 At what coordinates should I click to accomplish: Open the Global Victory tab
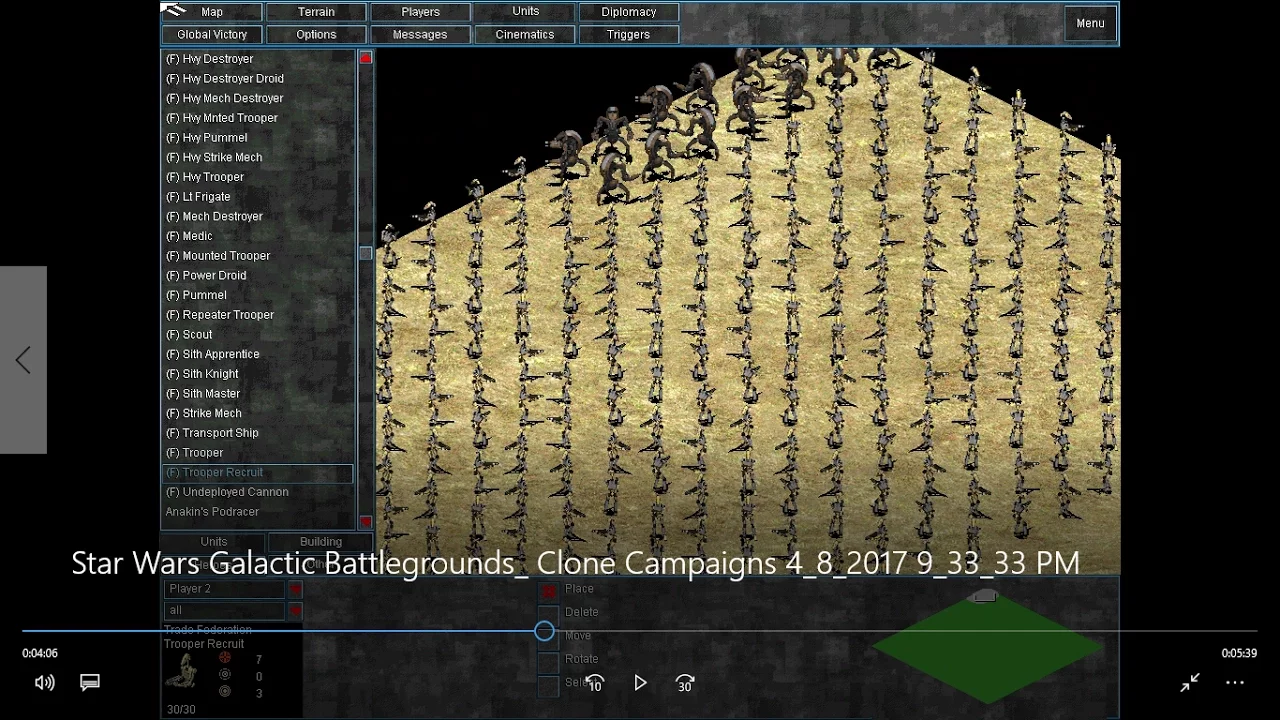point(212,34)
